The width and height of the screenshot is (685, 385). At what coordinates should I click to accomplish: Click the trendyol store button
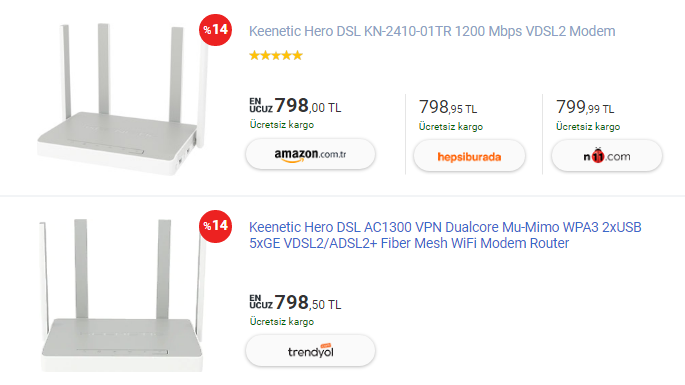point(311,351)
